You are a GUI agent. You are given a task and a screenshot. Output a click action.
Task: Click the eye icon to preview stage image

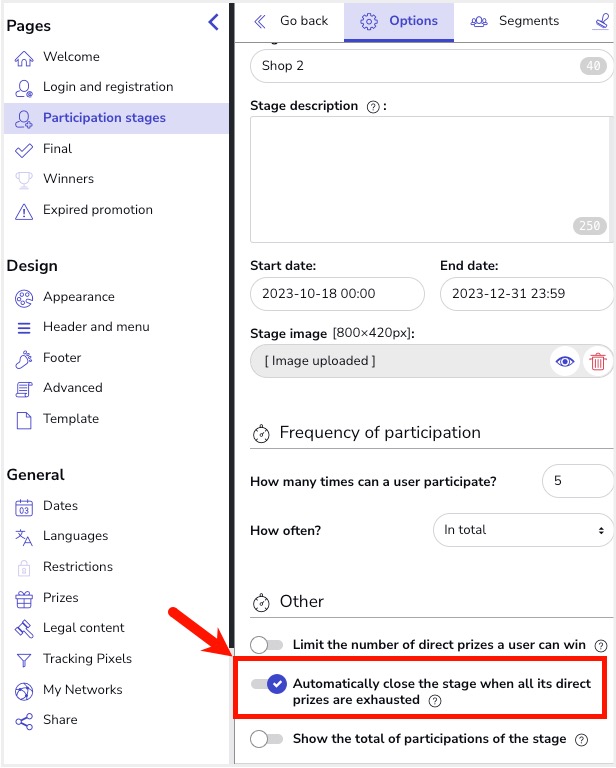point(566,362)
